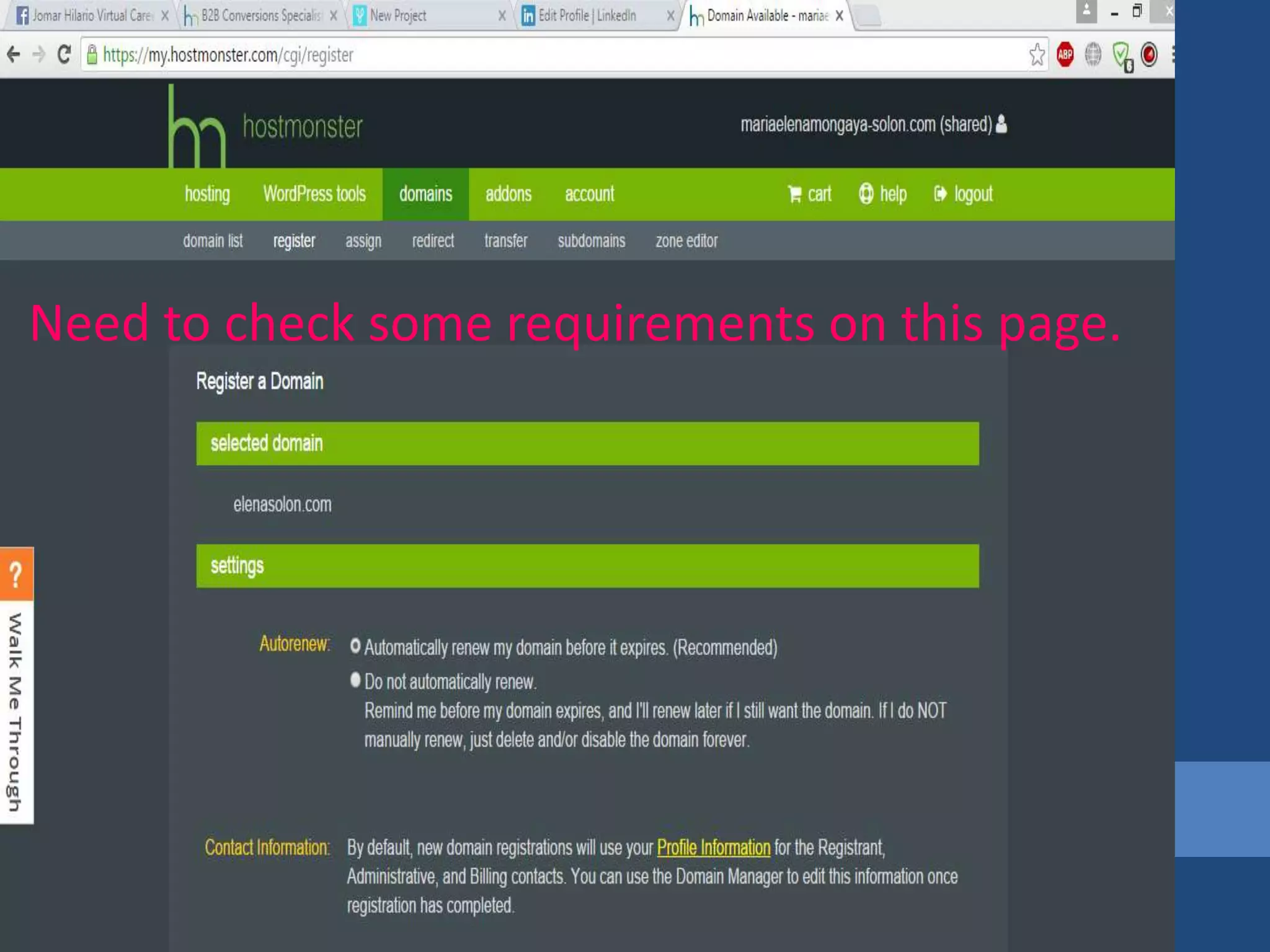The height and width of the screenshot is (952, 1270).
Task: Close the New Project tab
Action: tap(502, 16)
